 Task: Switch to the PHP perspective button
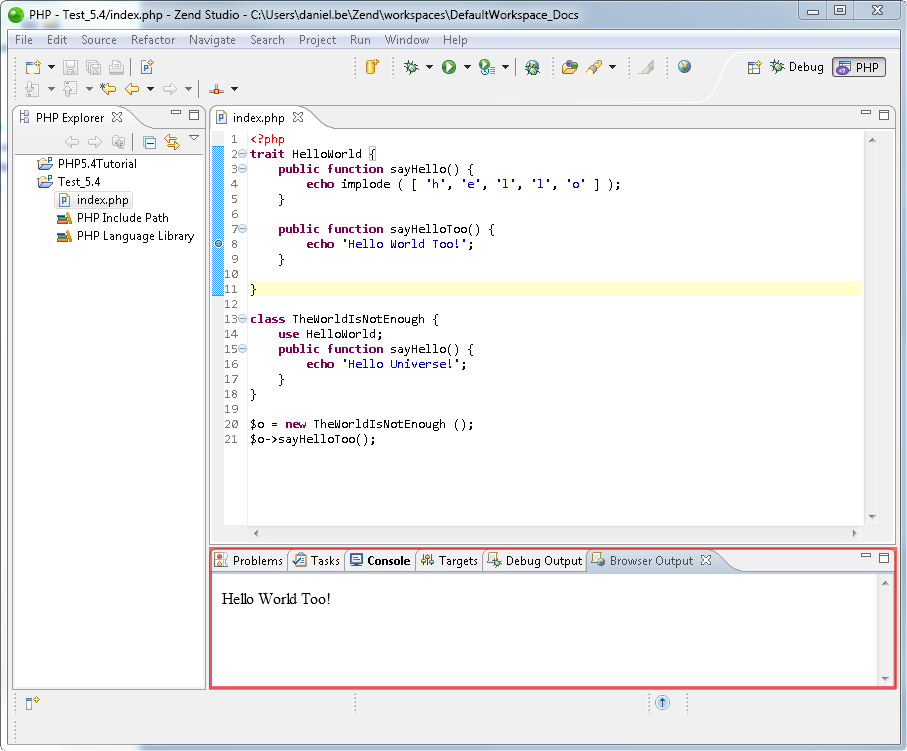(859, 67)
